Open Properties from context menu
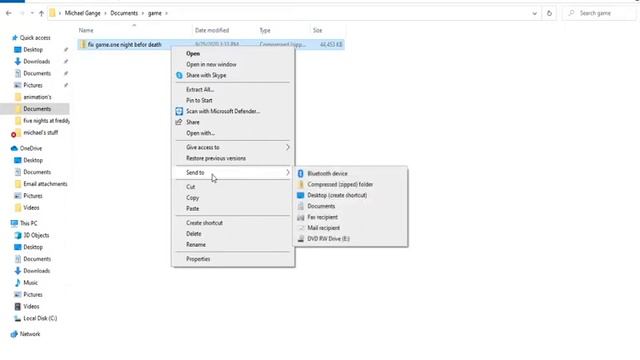This screenshot has height=360, width=640. pos(198,259)
